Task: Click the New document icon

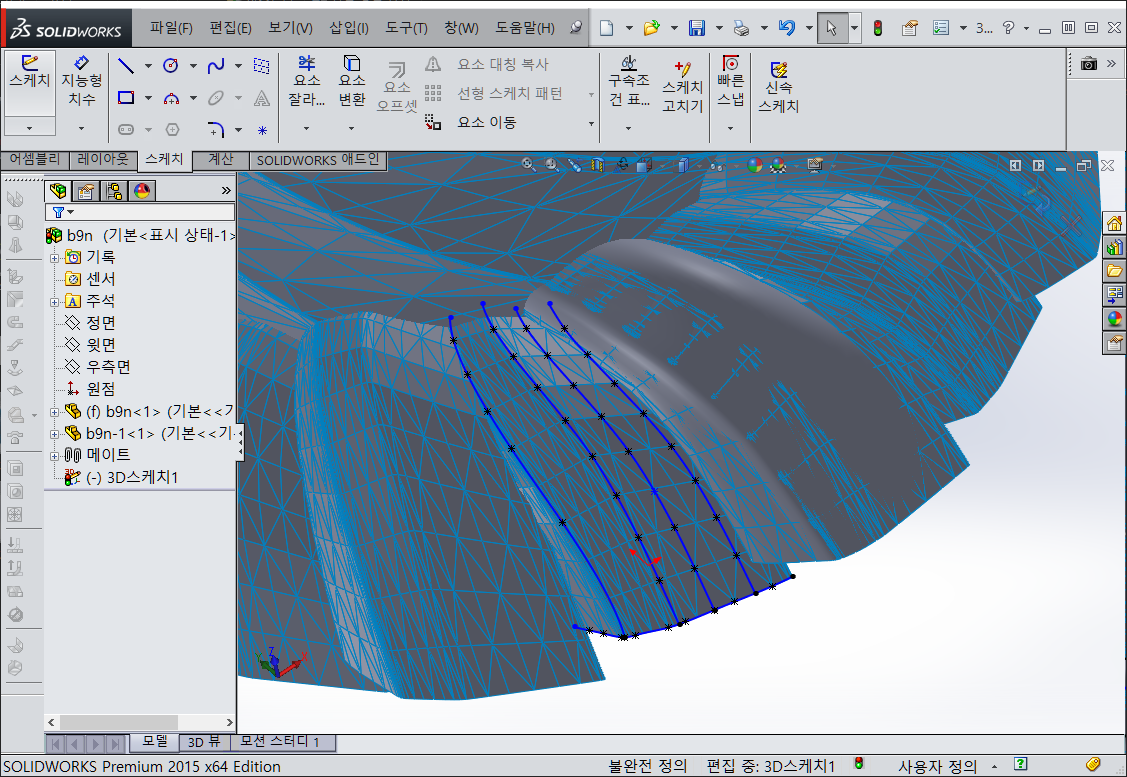Action: (607, 28)
